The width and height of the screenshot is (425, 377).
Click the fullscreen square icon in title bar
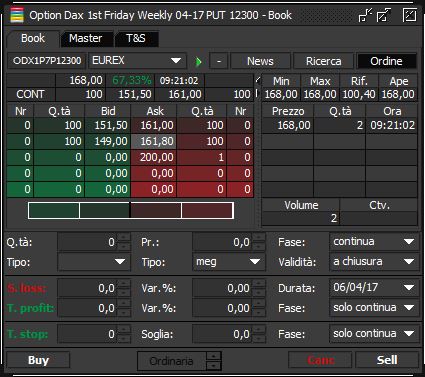pyautogui.click(x=410, y=15)
